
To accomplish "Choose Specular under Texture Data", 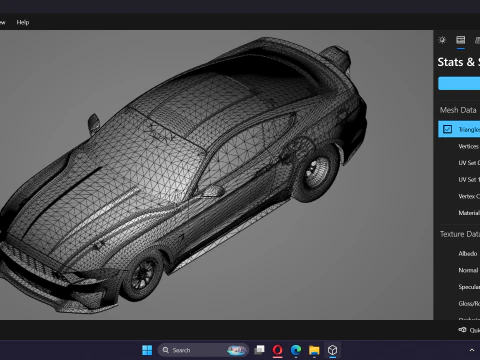I will pos(469,287).
